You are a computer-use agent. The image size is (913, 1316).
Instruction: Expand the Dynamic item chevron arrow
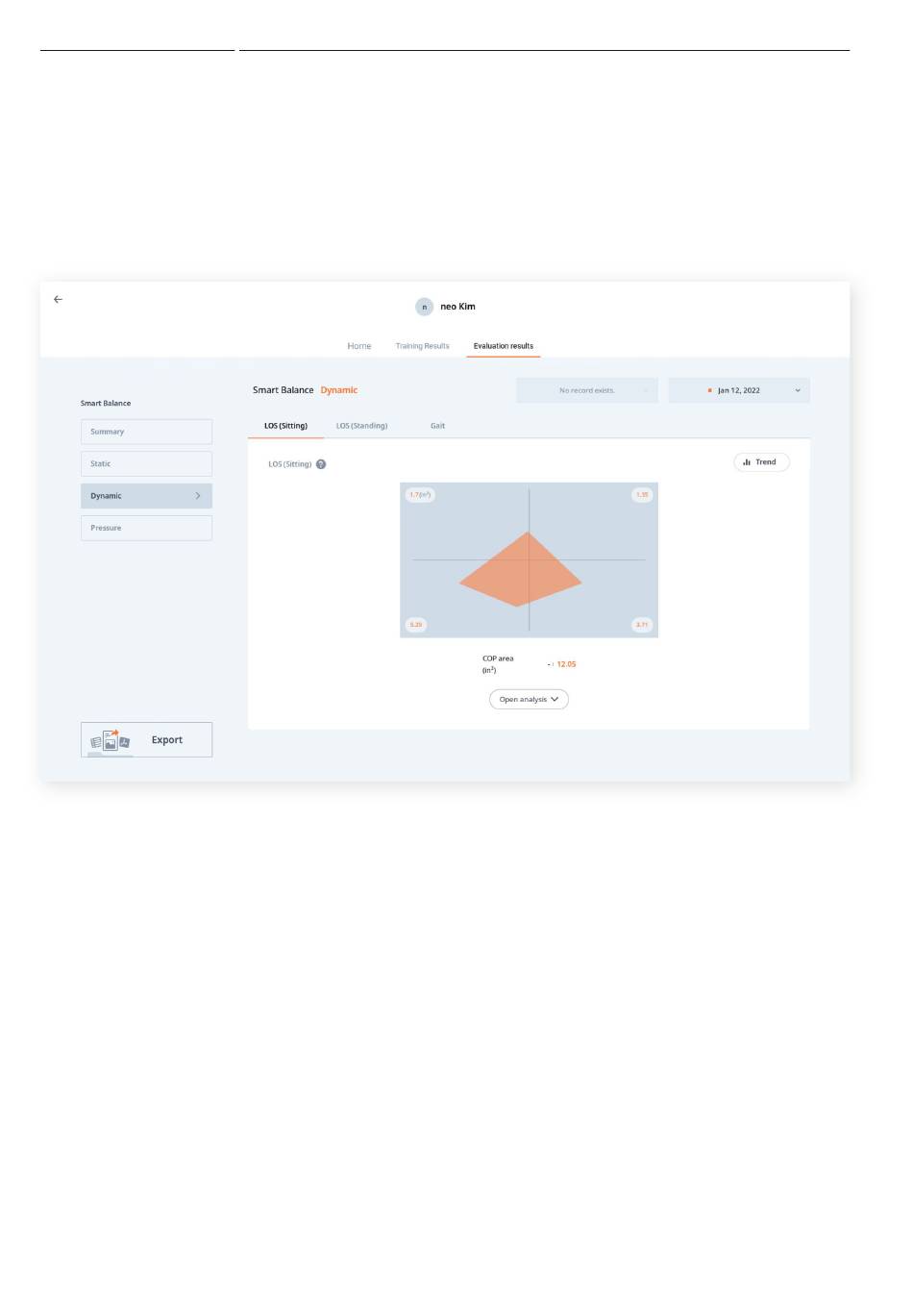click(x=198, y=496)
